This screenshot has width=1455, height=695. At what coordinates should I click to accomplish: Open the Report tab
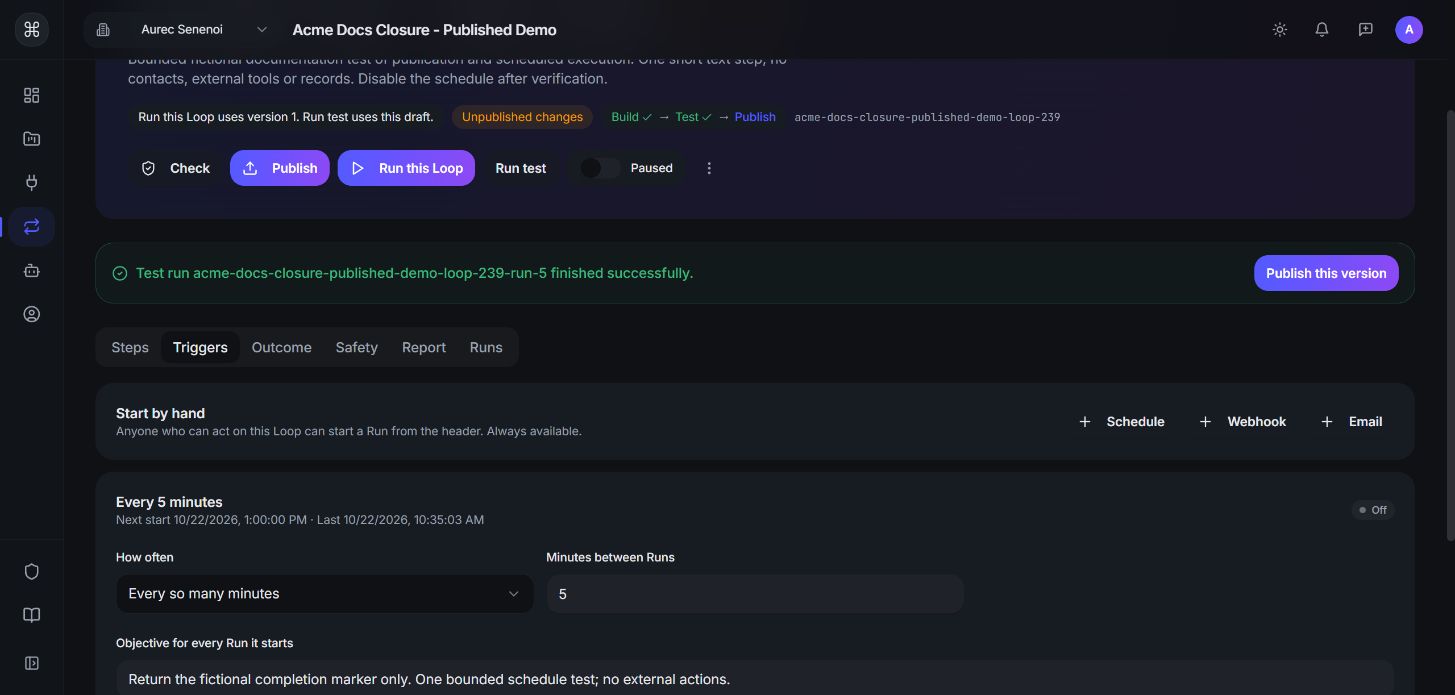pyautogui.click(x=424, y=347)
